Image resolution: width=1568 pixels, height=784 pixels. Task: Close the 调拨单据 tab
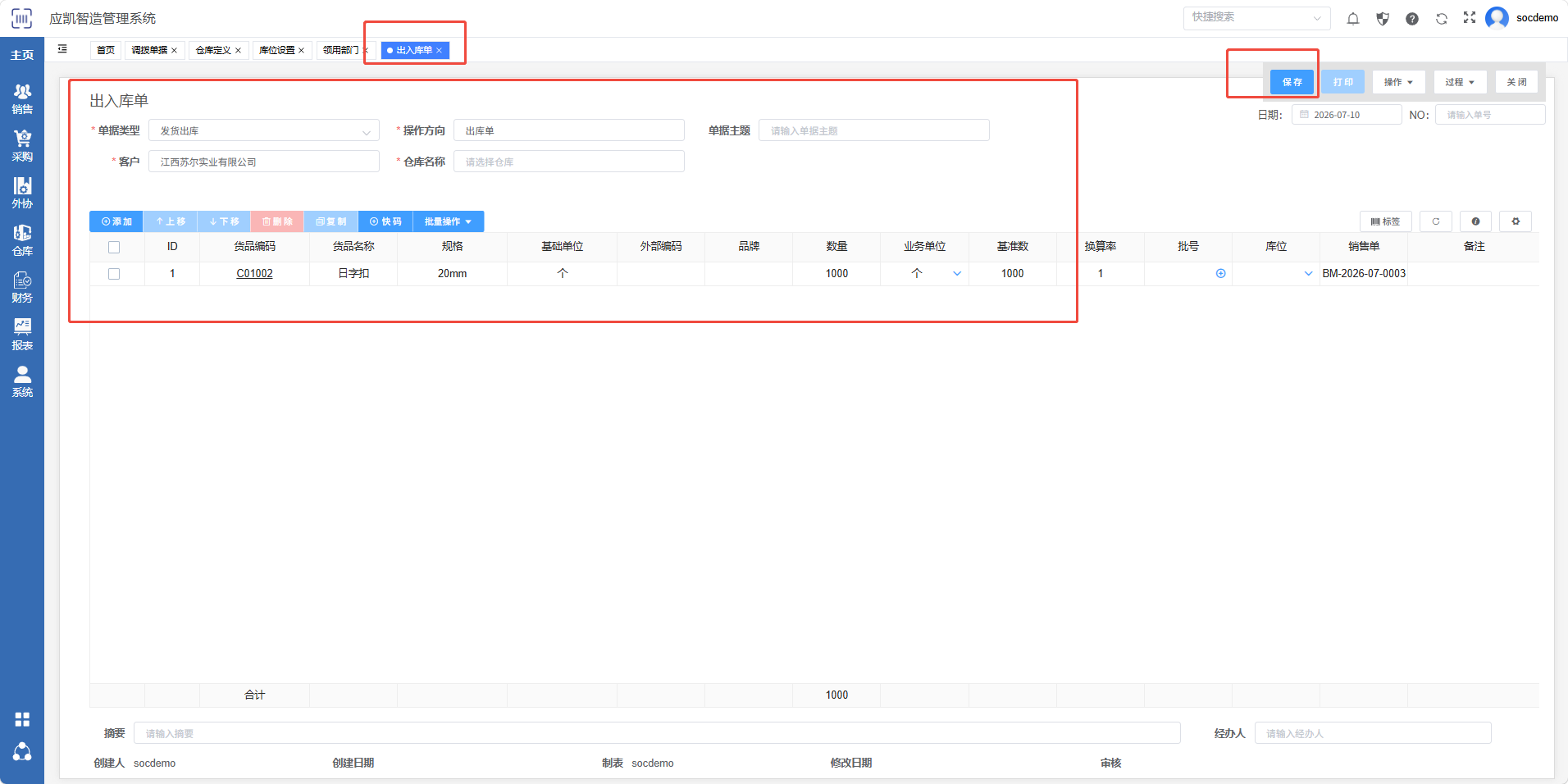tap(174, 51)
